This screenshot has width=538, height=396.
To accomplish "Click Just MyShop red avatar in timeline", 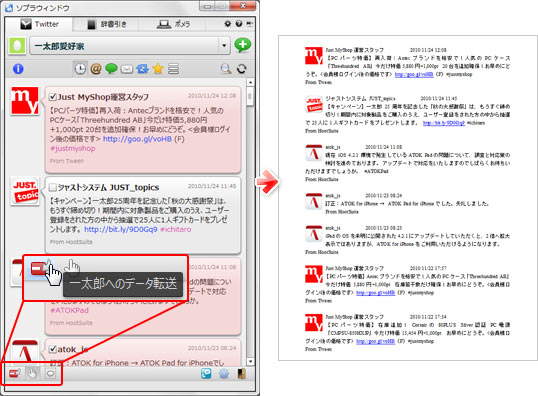I will pos(25,101).
